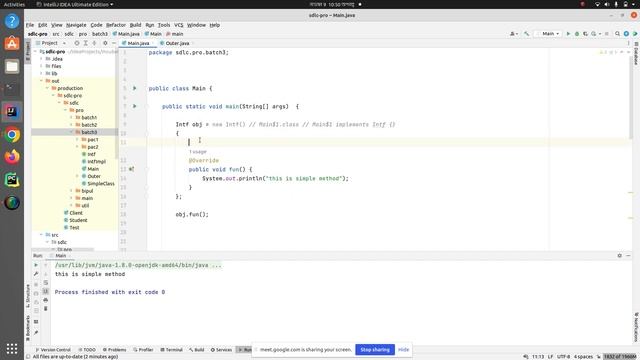640x360 pixels.
Task: Click the LF line separator in status bar
Action: tap(550, 357)
